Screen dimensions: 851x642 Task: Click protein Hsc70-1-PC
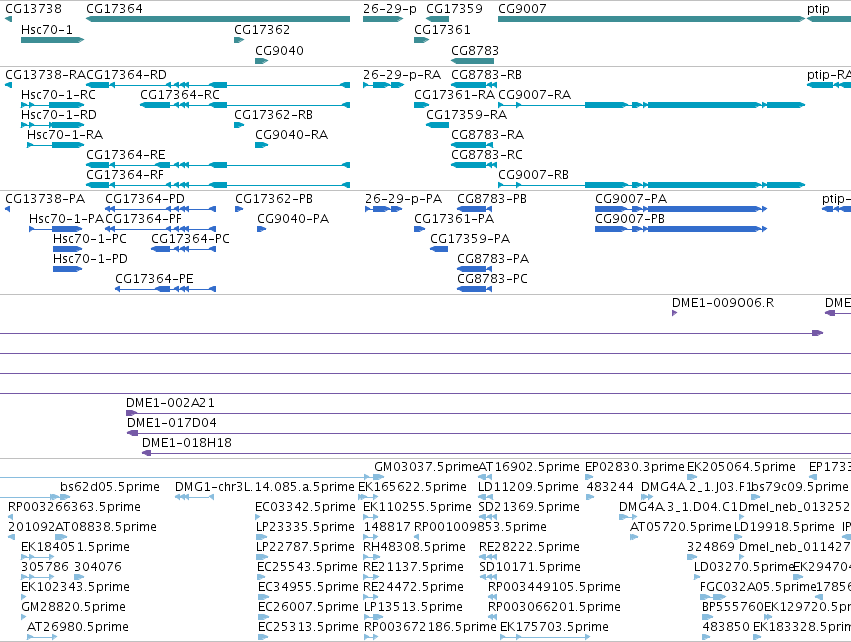67,249
